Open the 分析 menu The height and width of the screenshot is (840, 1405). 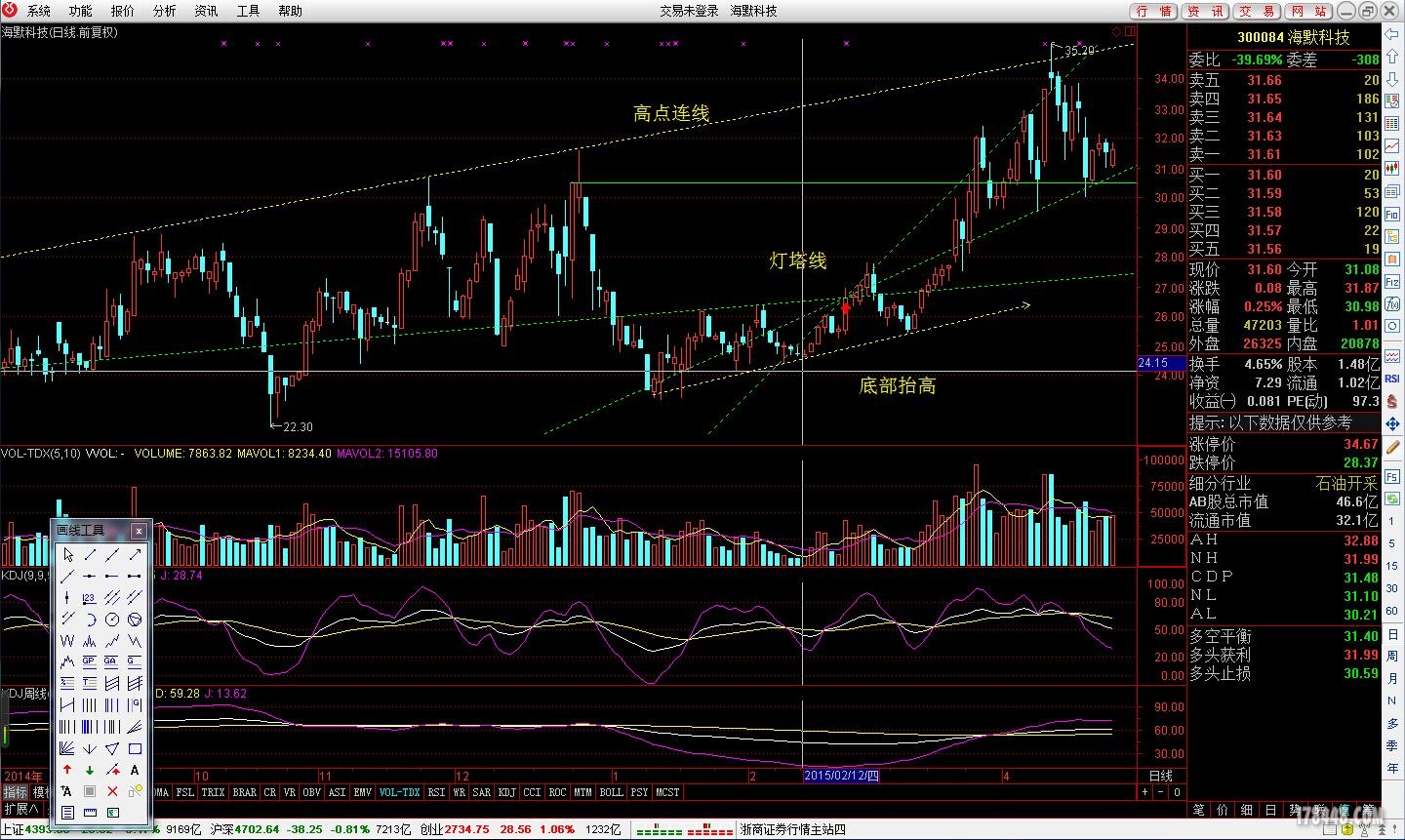pyautogui.click(x=165, y=11)
